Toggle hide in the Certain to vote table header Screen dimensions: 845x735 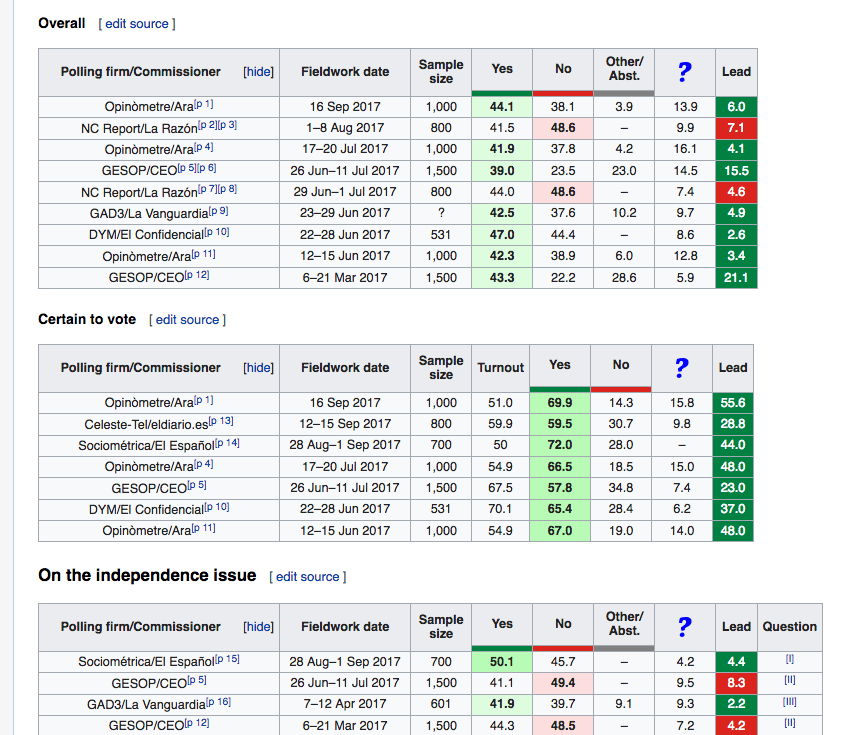258,368
